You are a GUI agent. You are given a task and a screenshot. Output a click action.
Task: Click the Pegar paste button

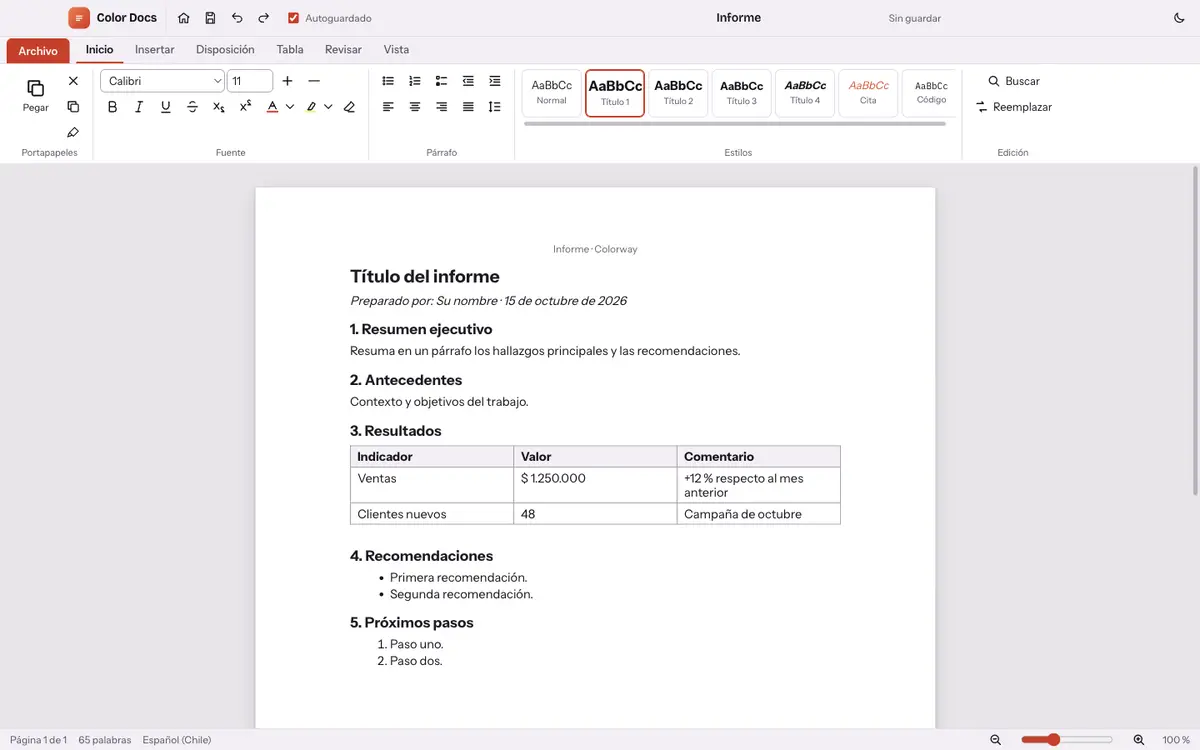coord(36,96)
